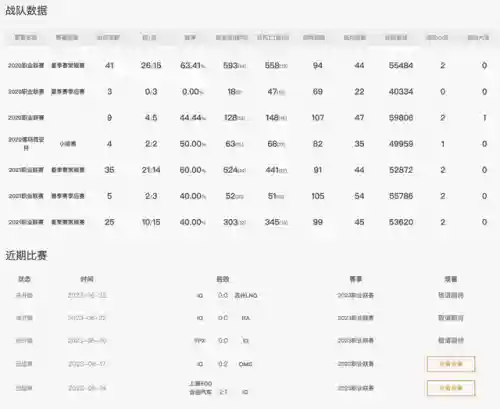This screenshot has height=409, width=500.
Task: Click the 10/15 win-loss record
Action: point(151,222)
